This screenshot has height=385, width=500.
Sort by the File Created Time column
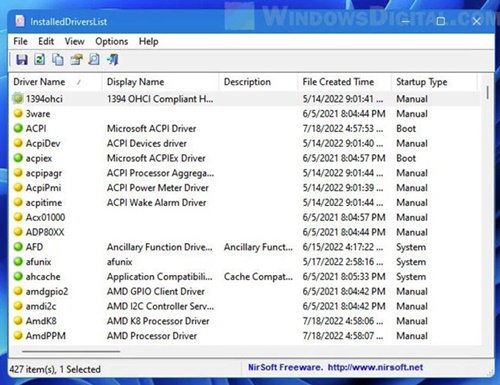pos(344,82)
